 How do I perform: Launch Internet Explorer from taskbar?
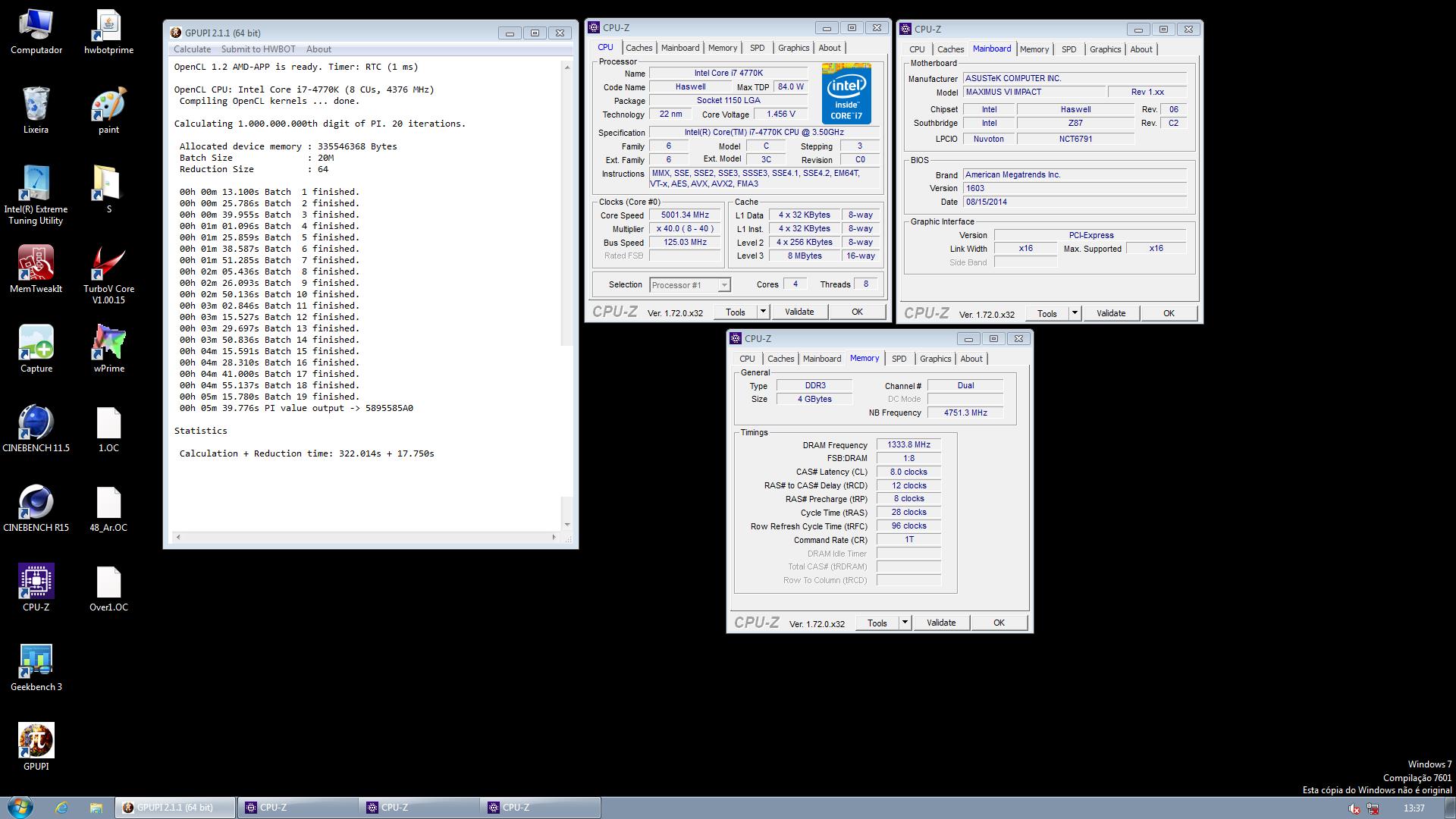[x=61, y=808]
